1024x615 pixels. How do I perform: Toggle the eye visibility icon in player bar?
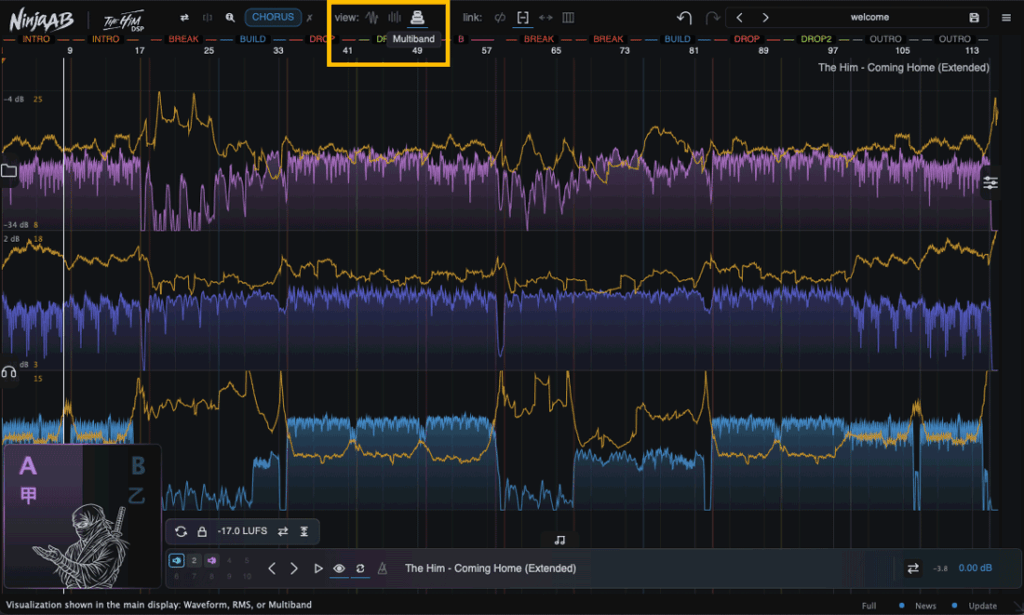pos(339,569)
